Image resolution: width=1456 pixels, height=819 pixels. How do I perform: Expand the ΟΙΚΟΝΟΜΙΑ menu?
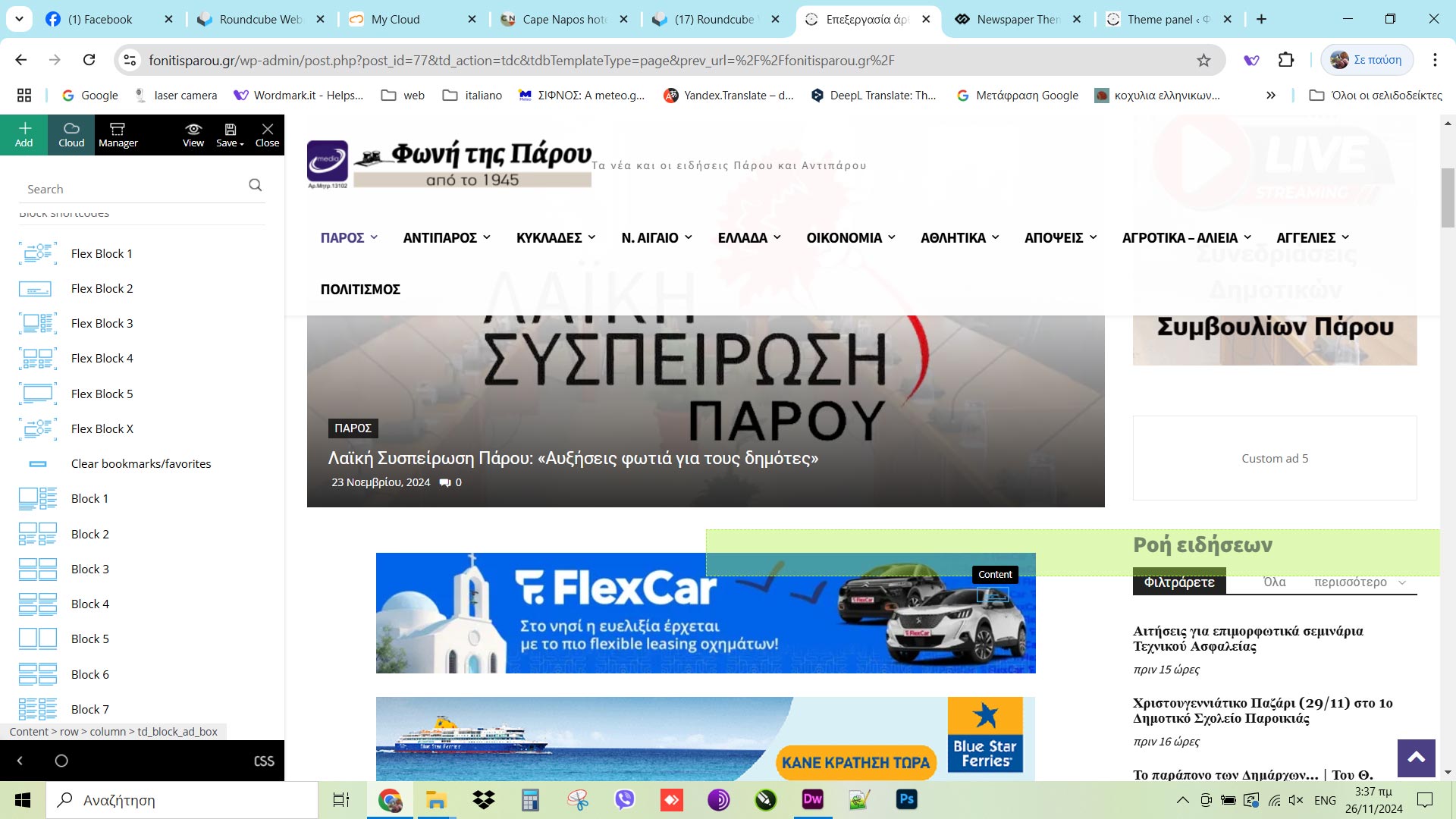pyautogui.click(x=851, y=238)
